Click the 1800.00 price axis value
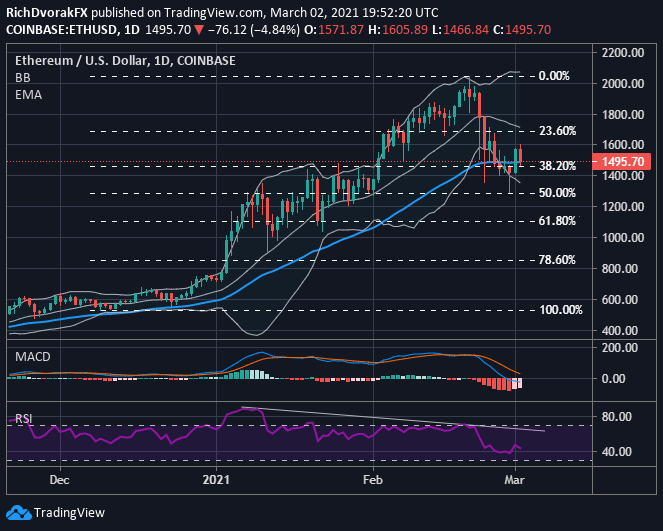 (x=623, y=115)
